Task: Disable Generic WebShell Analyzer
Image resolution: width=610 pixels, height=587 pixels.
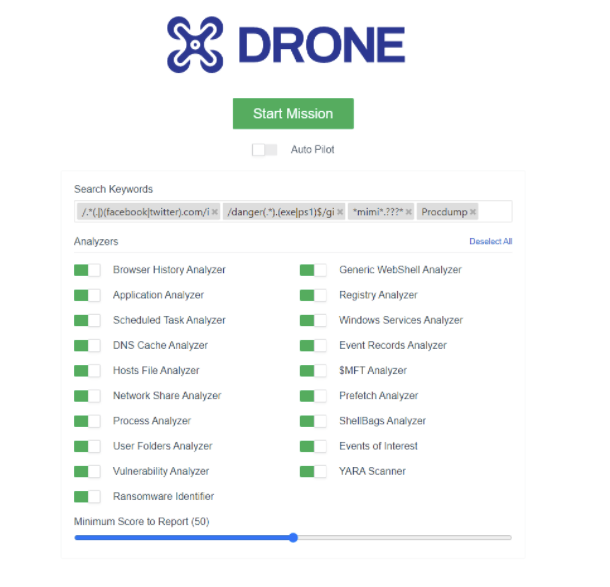Action: [x=313, y=270]
